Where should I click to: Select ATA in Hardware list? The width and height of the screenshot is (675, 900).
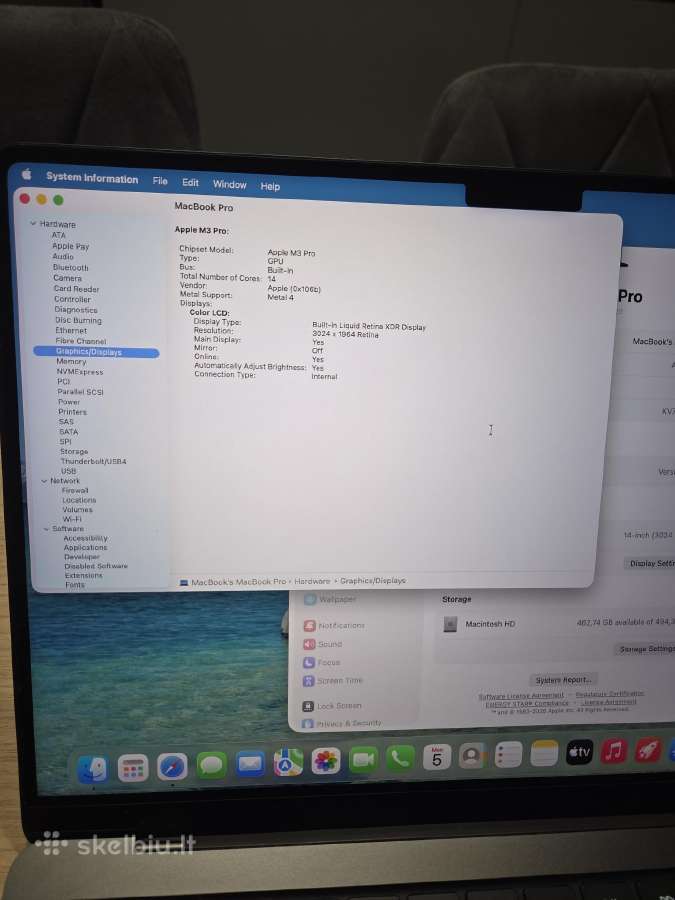pos(59,235)
